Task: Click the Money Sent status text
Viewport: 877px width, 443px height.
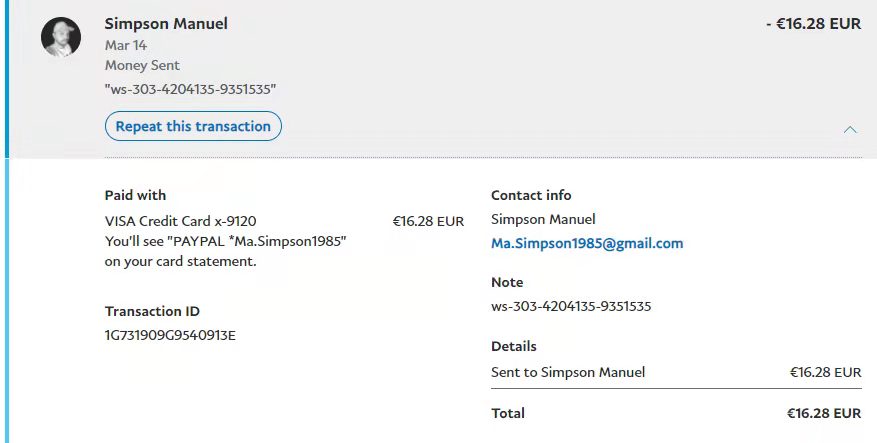Action: (x=140, y=65)
